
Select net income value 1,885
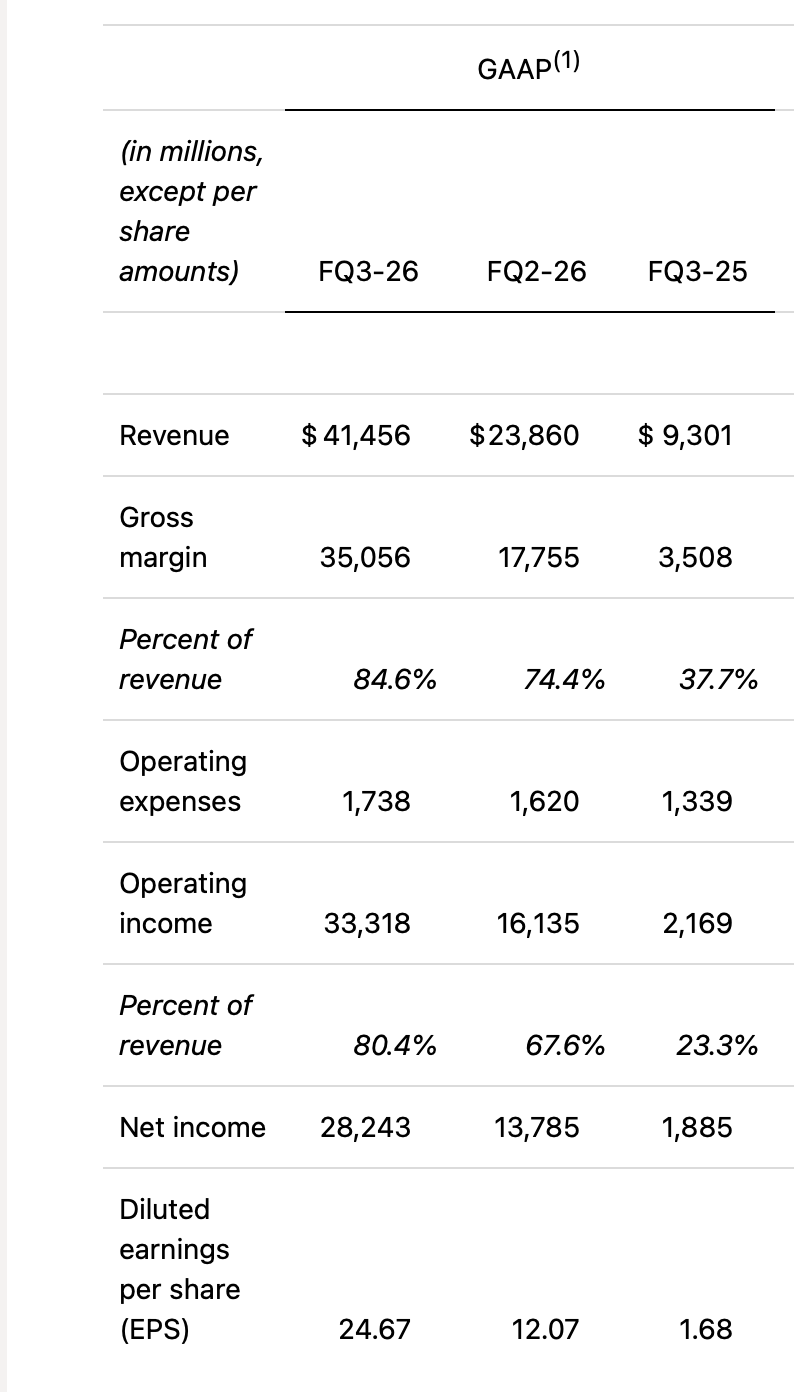(x=697, y=1127)
